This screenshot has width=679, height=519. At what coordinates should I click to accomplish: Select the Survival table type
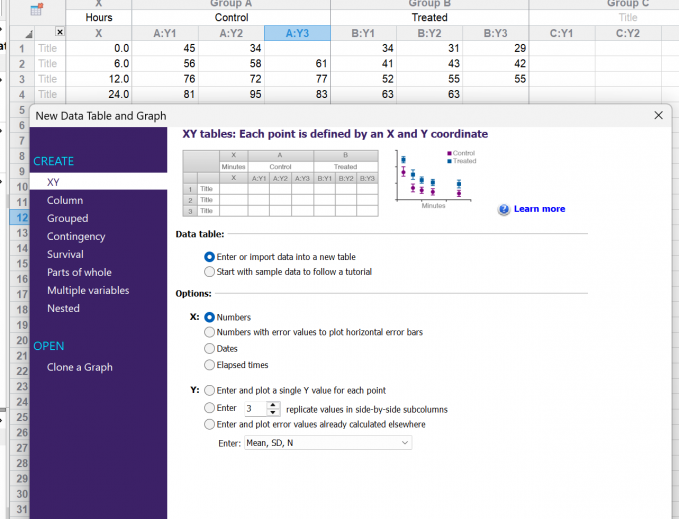pyautogui.click(x=65, y=255)
